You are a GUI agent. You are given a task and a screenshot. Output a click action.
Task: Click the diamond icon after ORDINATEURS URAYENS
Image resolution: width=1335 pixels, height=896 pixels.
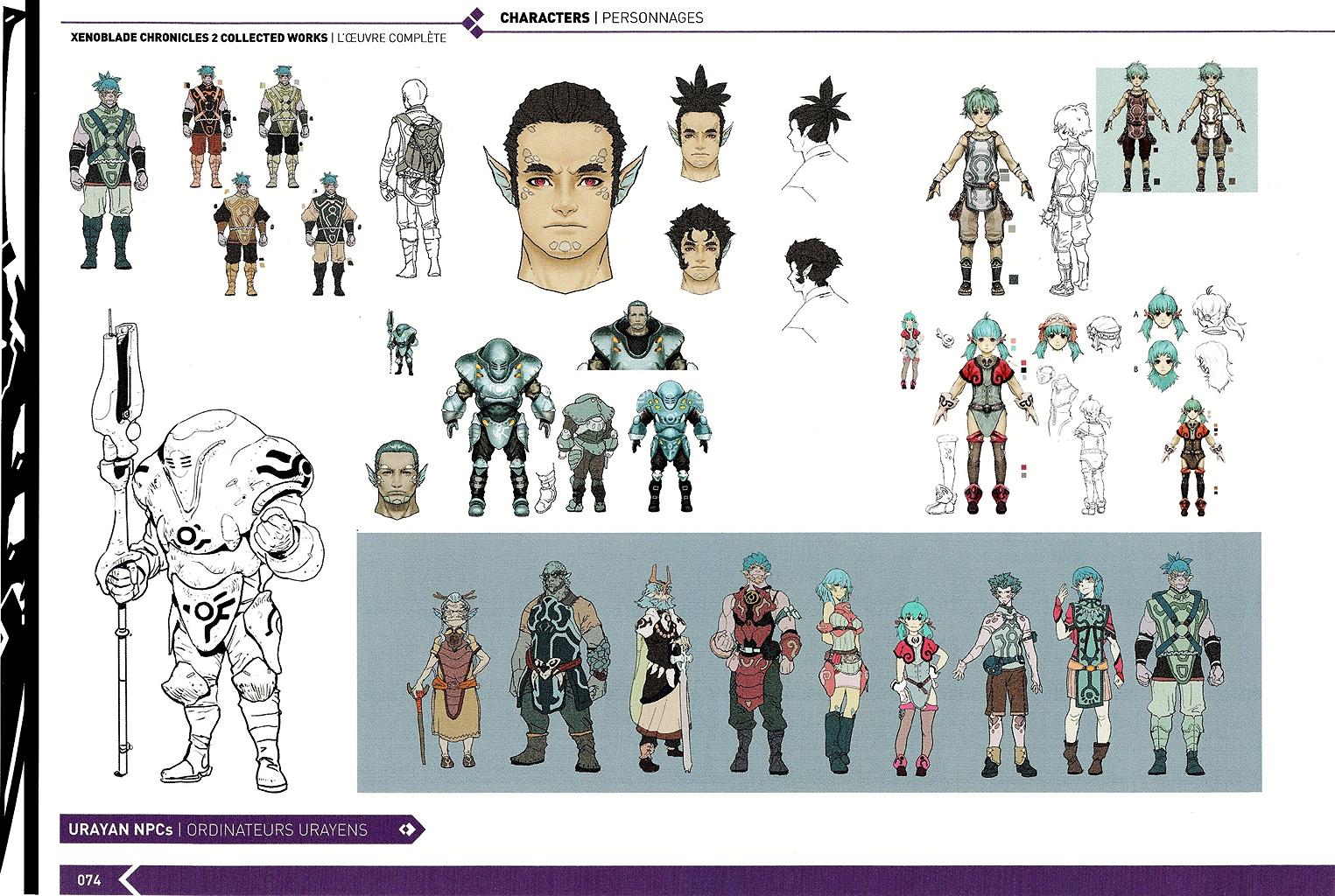click(x=405, y=829)
